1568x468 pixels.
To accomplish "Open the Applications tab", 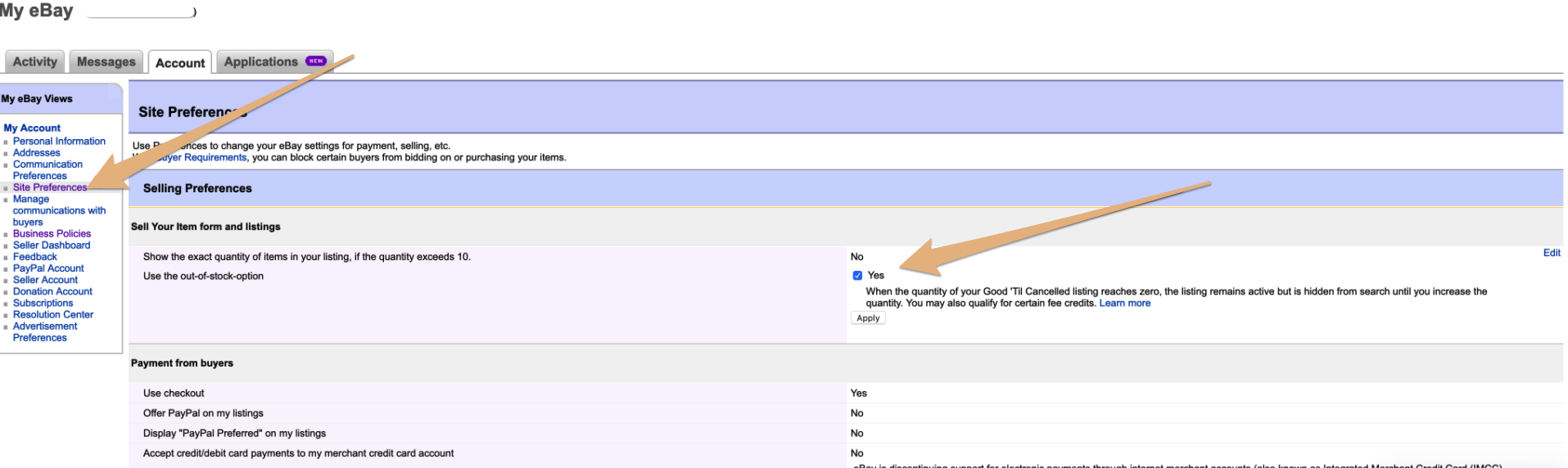I will tap(274, 61).
